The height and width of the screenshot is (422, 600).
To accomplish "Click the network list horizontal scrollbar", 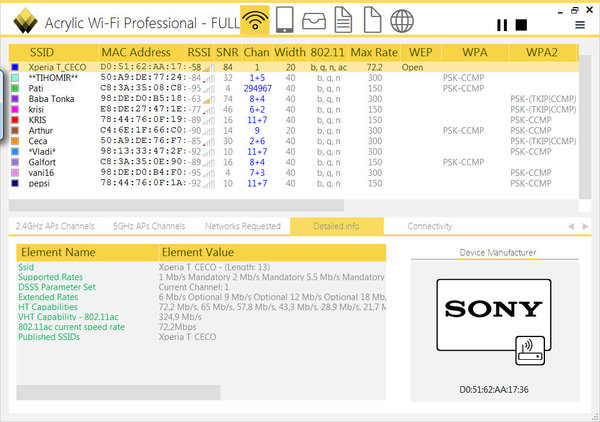I will [x=176, y=205].
